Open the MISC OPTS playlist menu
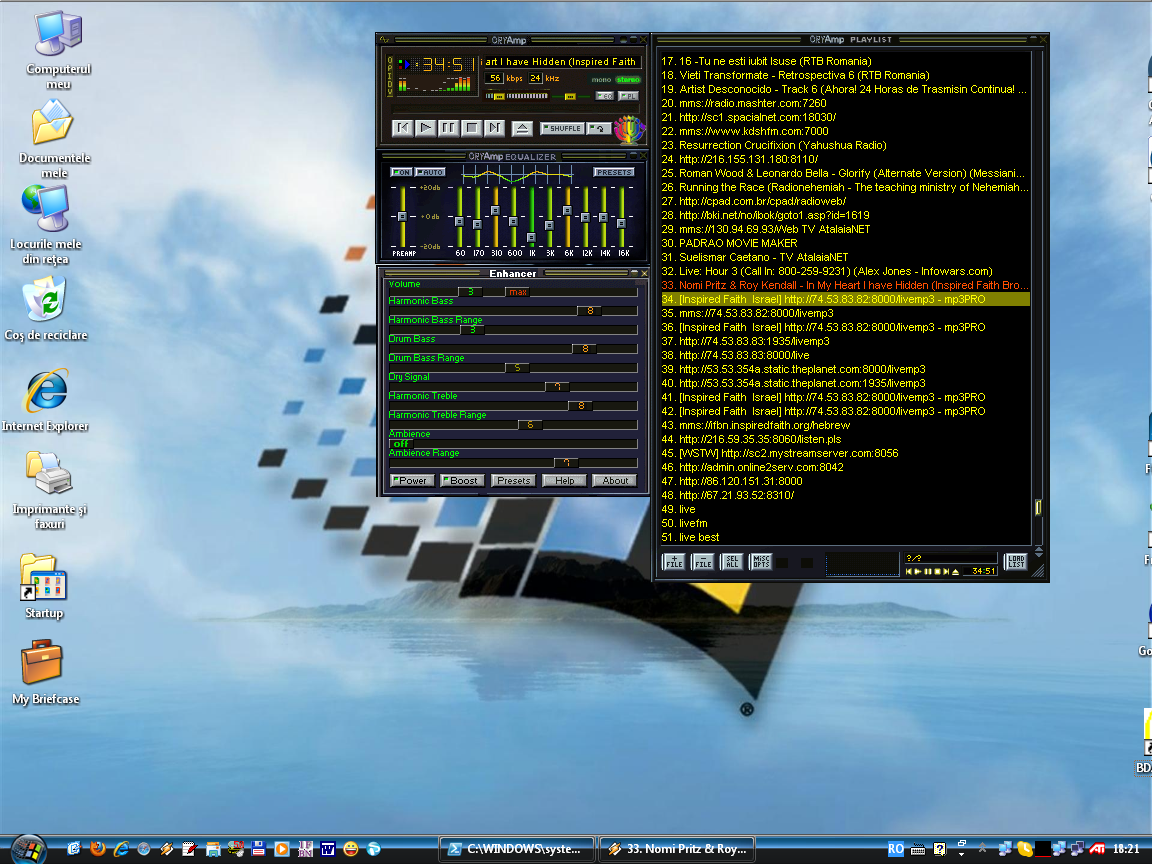This screenshot has width=1152, height=864. point(761,562)
